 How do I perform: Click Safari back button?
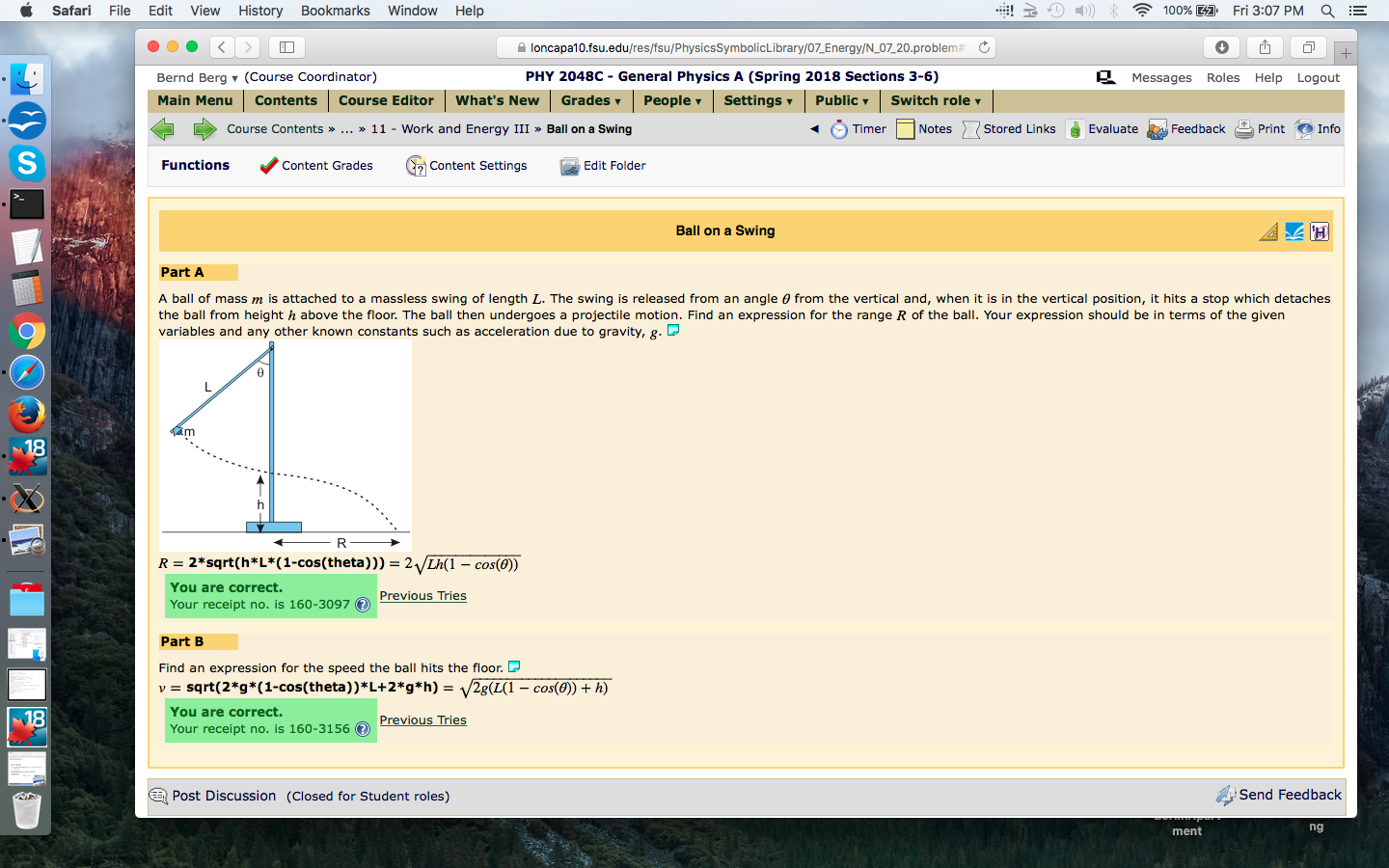coord(222,46)
